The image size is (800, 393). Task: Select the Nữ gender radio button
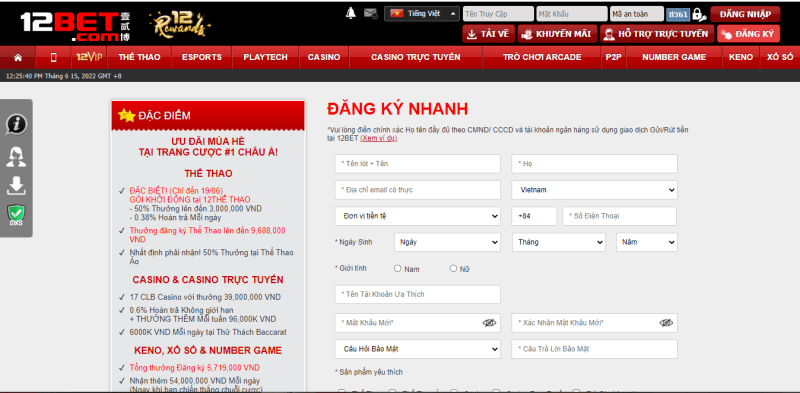453,268
